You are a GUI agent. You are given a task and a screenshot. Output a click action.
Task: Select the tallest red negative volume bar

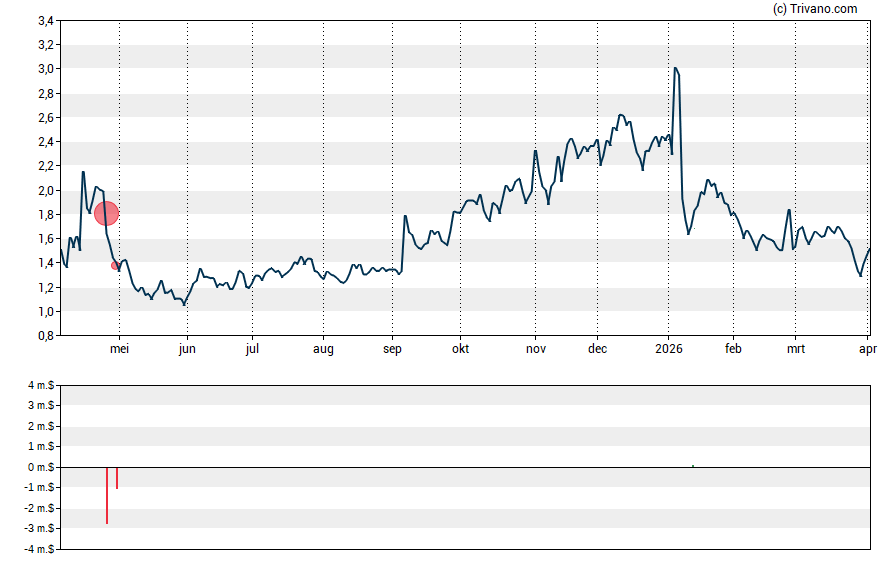tap(106, 495)
